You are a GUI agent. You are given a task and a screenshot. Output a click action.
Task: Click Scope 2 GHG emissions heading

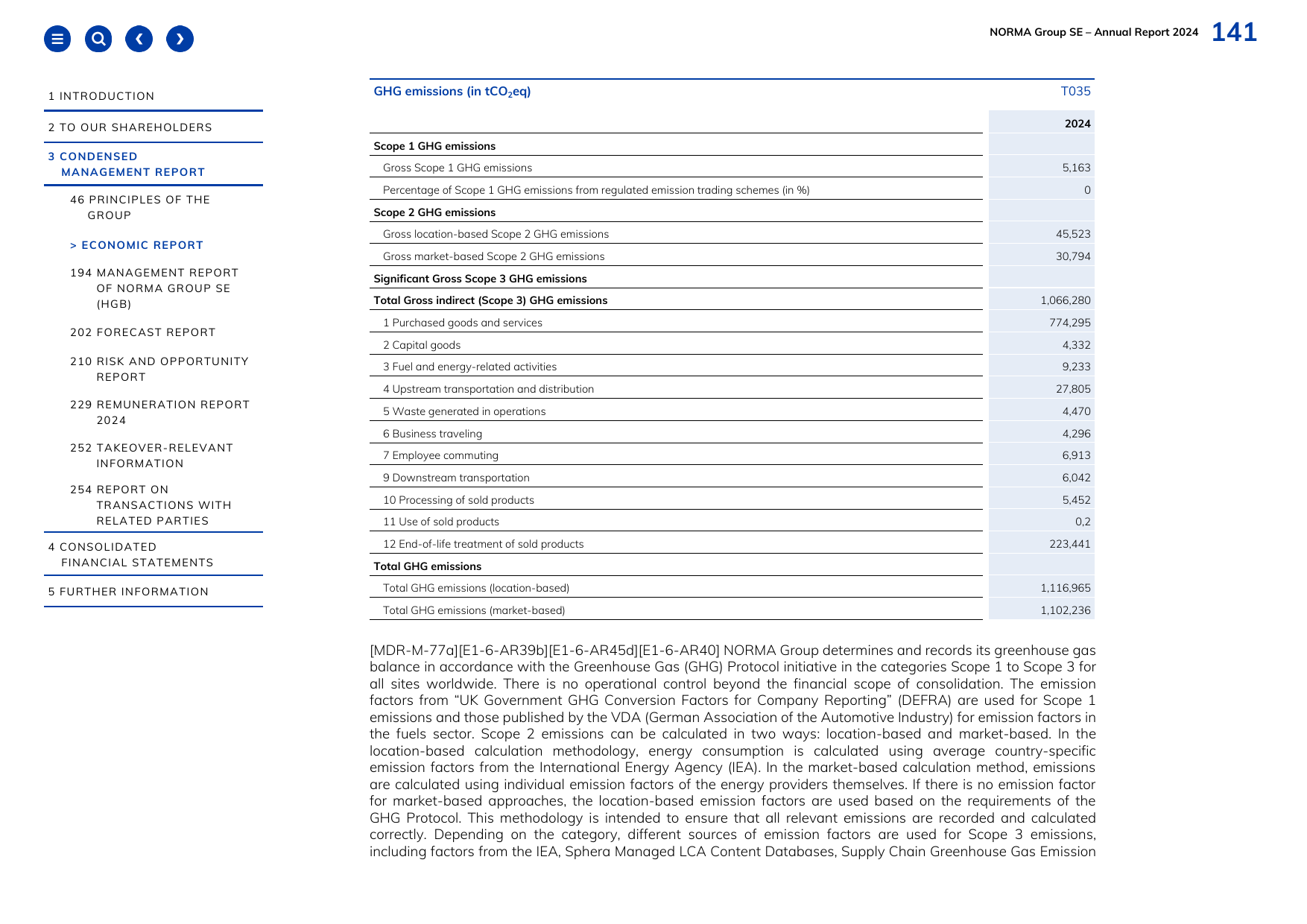pos(434,212)
